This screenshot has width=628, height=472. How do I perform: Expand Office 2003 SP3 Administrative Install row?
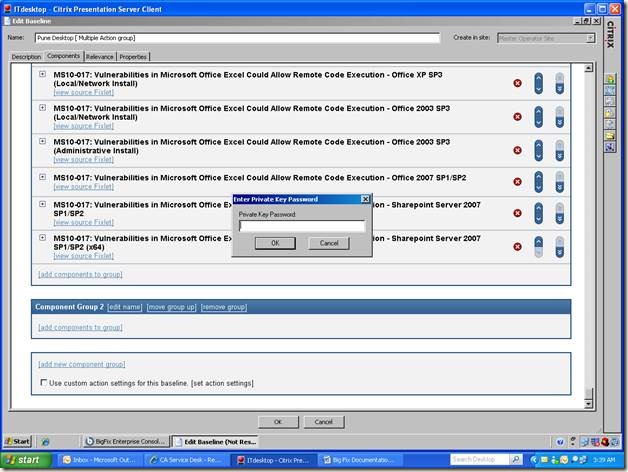pyautogui.click(x=42, y=141)
